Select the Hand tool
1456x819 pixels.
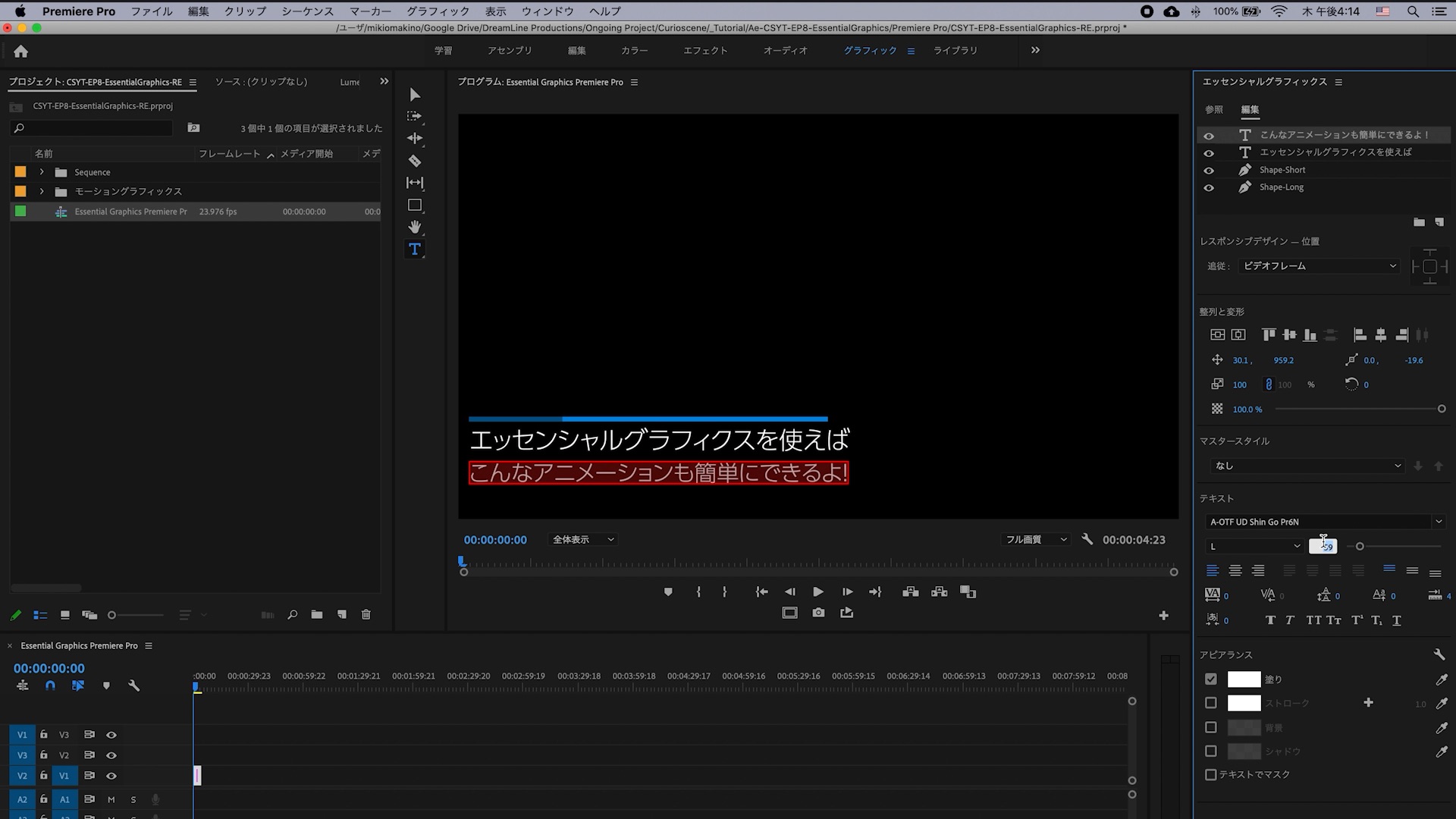[x=414, y=227]
